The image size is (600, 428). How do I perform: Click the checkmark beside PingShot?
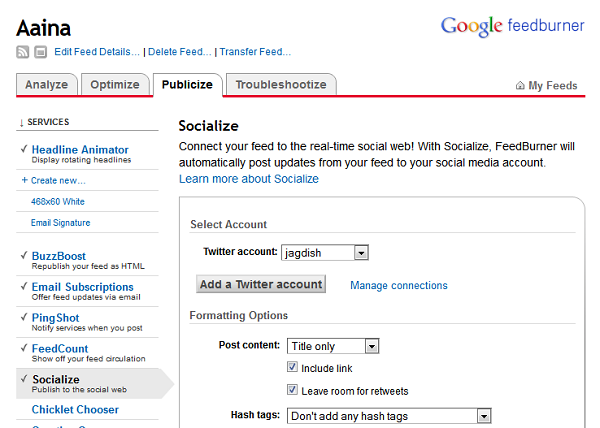[24, 317]
